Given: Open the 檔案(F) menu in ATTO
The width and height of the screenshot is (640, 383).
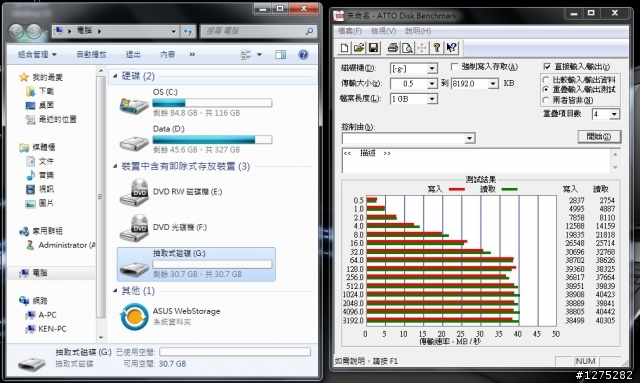Looking at the screenshot, I should click(x=350, y=31).
